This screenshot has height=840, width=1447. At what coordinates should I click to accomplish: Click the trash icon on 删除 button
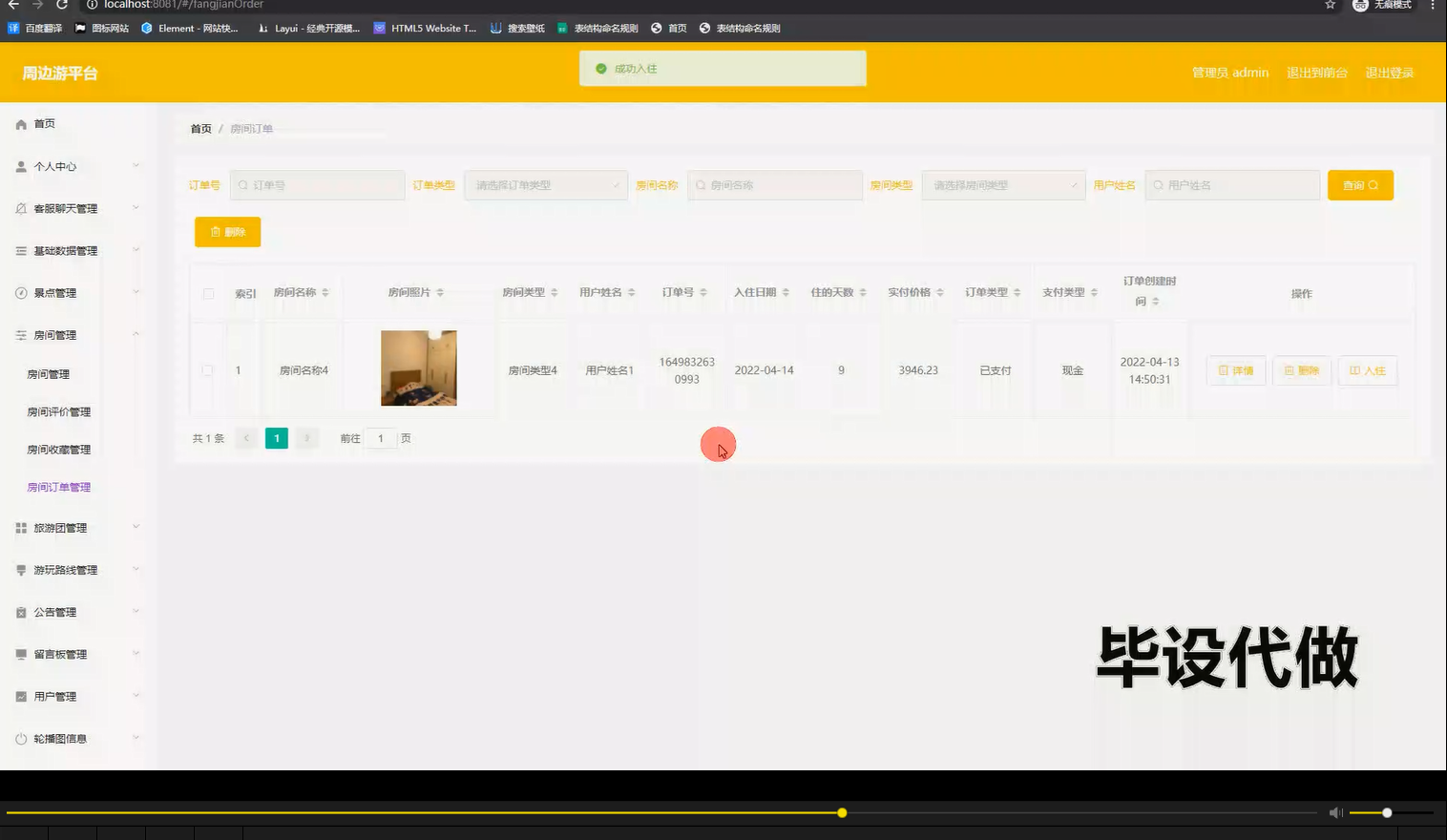coord(214,231)
